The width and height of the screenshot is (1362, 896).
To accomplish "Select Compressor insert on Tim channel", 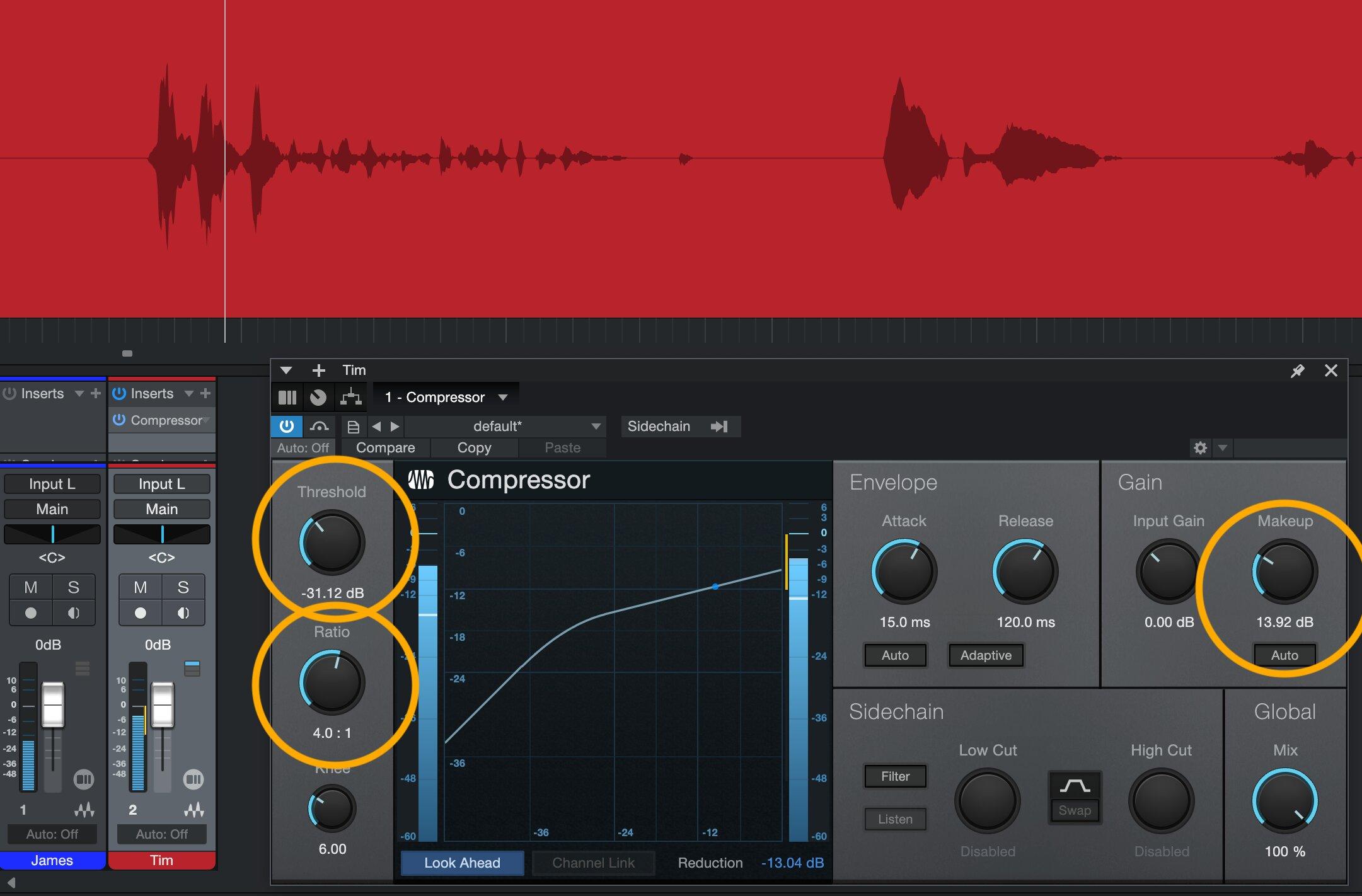I will (162, 420).
